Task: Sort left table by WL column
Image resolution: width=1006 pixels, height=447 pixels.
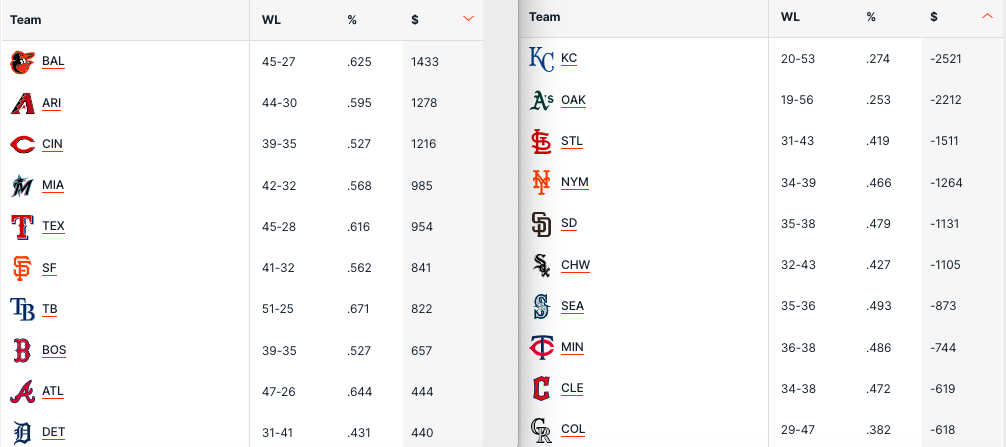Action: pyautogui.click(x=271, y=19)
